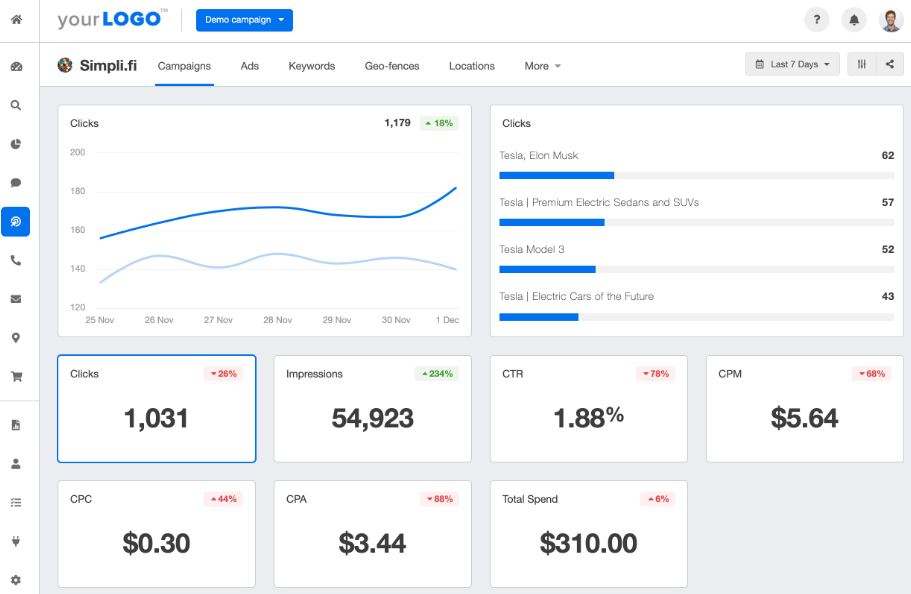Click the 26% badge on Clicks card

pos(223,374)
